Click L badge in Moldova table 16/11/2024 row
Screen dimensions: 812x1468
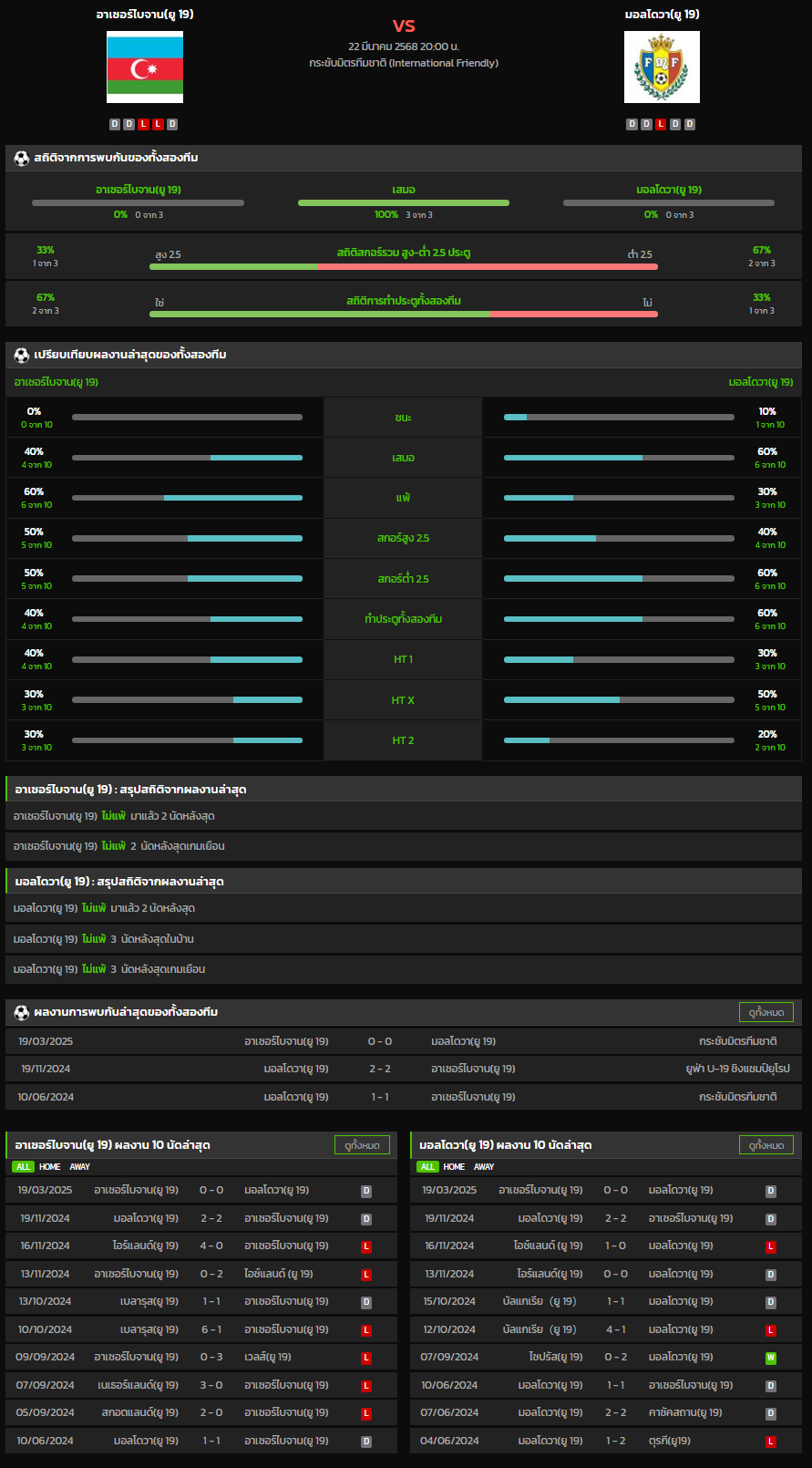771,1246
